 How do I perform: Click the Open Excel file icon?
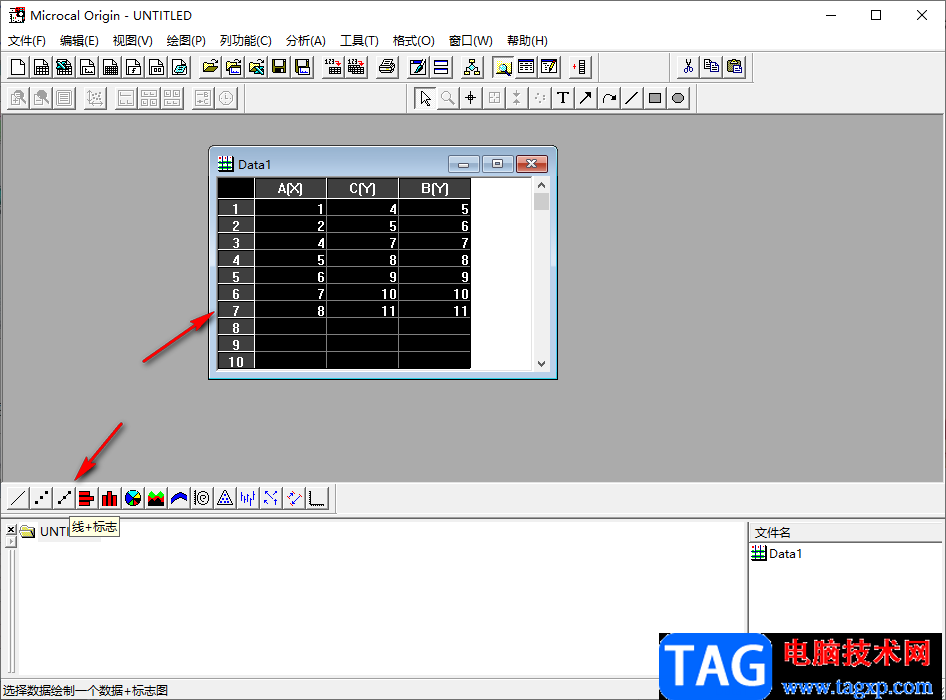pos(256,67)
